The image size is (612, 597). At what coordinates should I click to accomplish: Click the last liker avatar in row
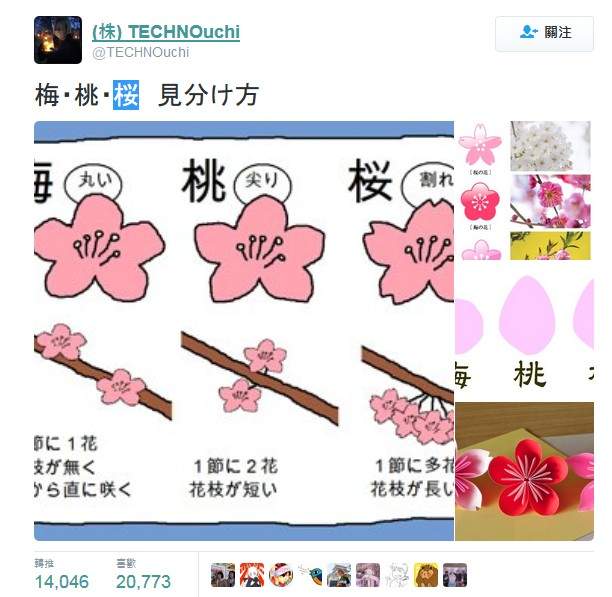click(x=455, y=575)
